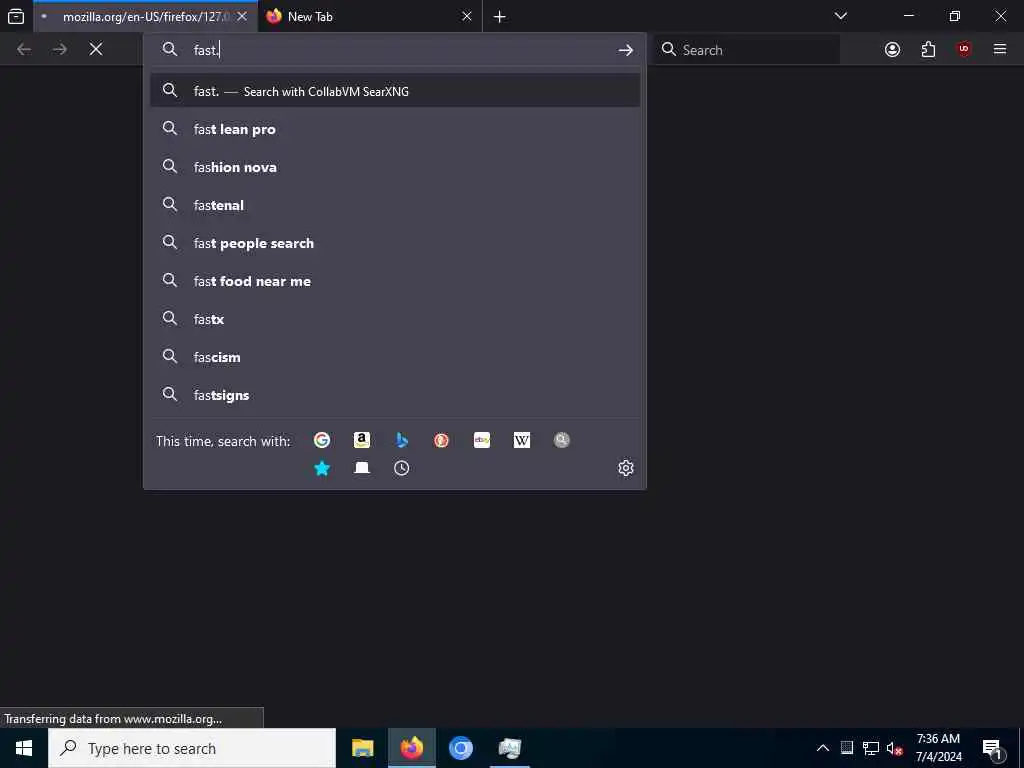Screen dimensions: 1024x768
Task: Choose the 'fastenal' suggestion
Action: (395, 205)
